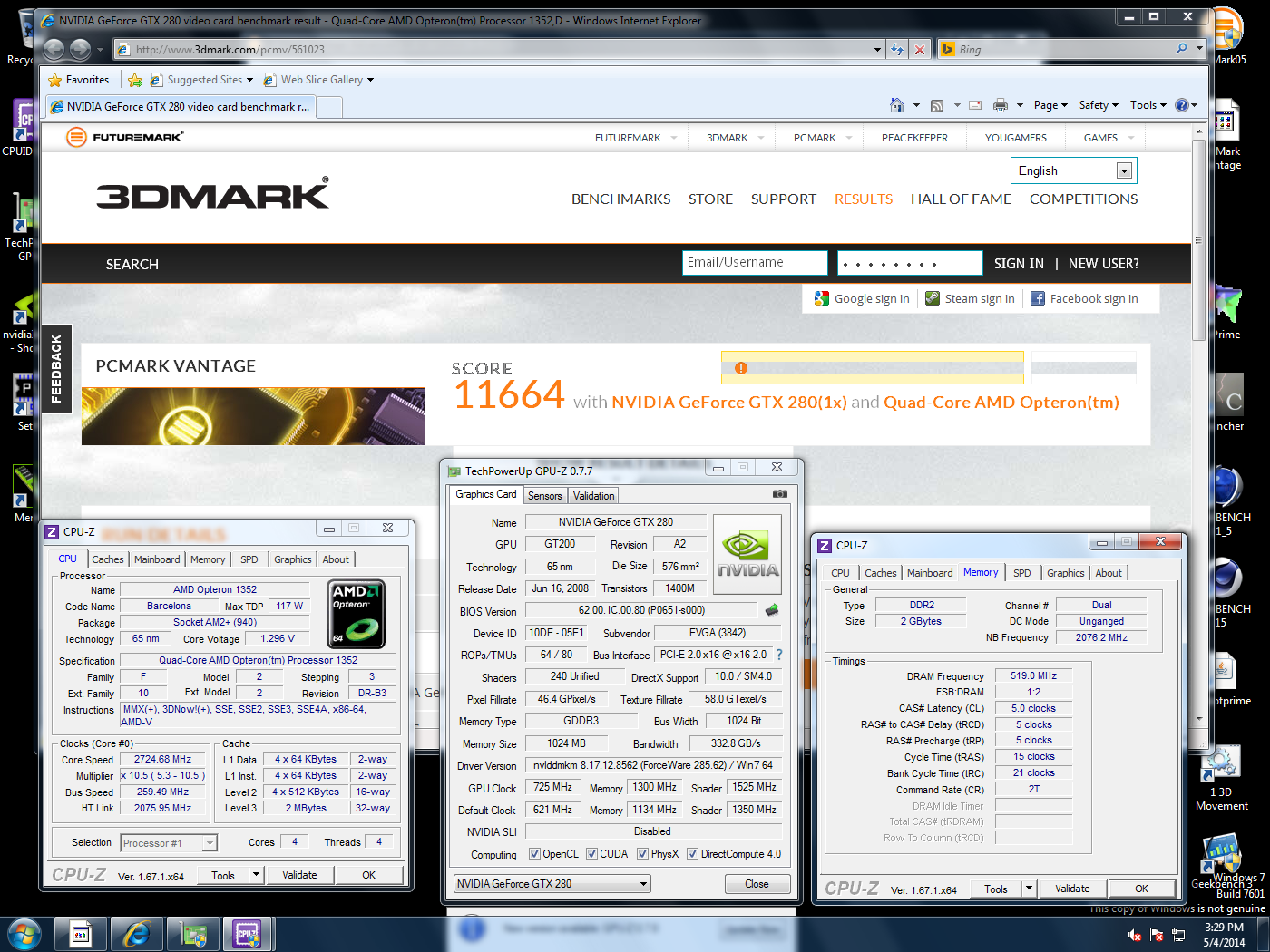
Task: Click the Internet Explorer back arrow button
Action: (x=54, y=49)
